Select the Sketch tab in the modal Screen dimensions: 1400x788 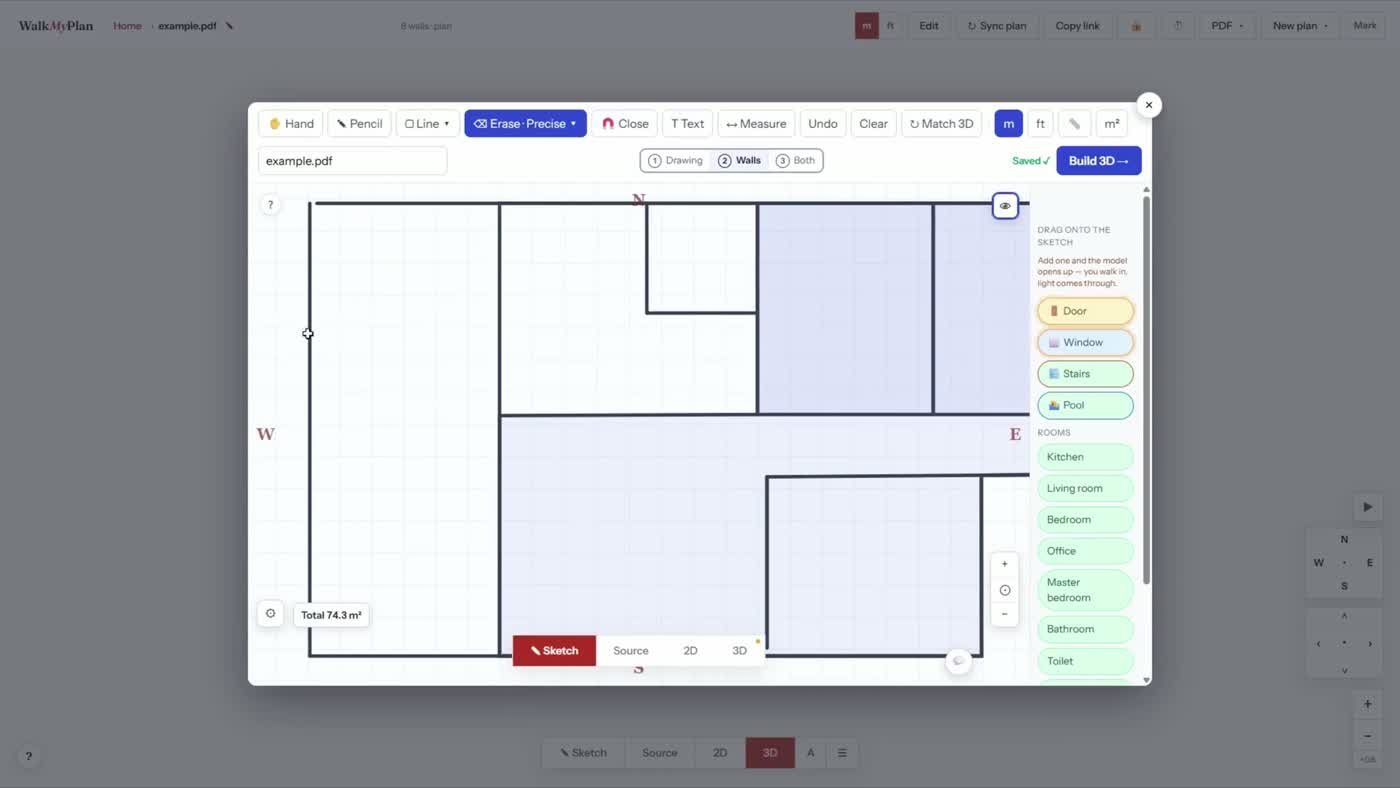pos(554,651)
